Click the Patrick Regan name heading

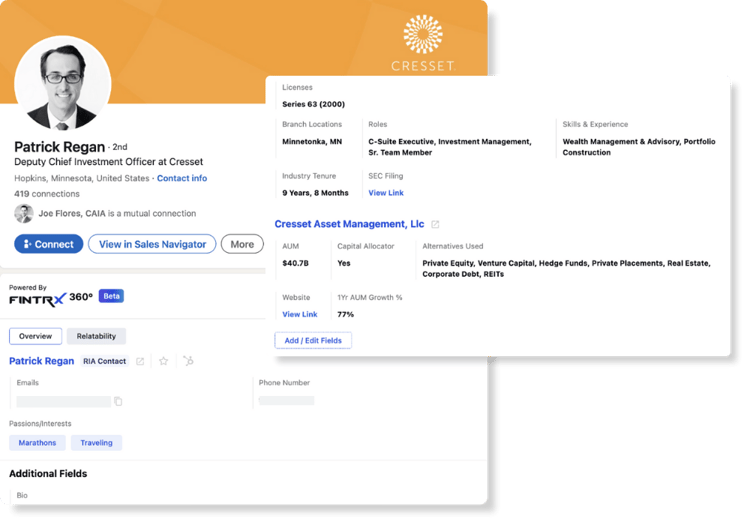(x=59, y=146)
